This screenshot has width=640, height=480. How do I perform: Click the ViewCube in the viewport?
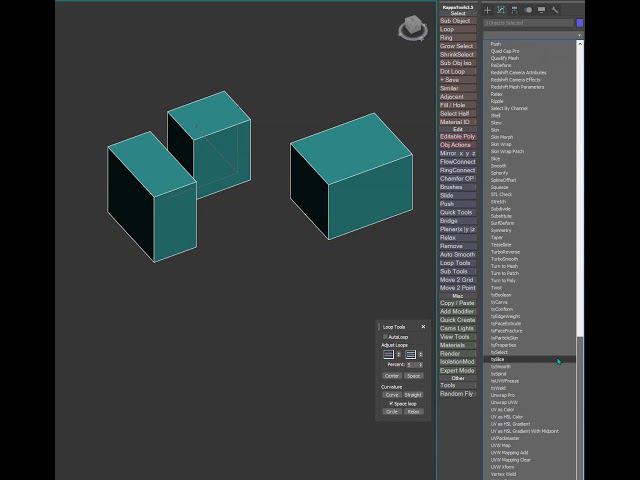pyautogui.click(x=413, y=28)
